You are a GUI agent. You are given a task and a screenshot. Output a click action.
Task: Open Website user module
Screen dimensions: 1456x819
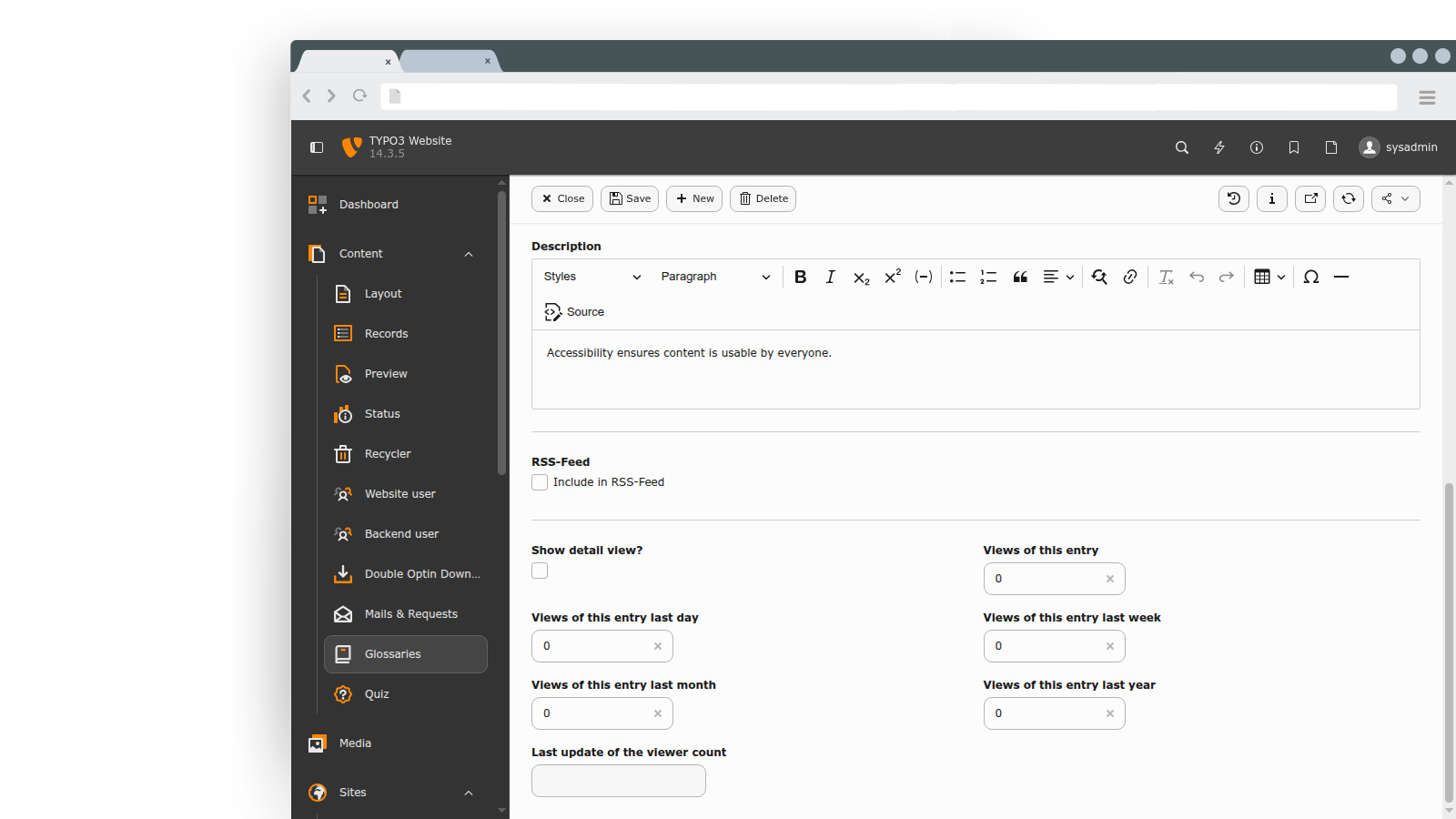[x=406, y=494]
